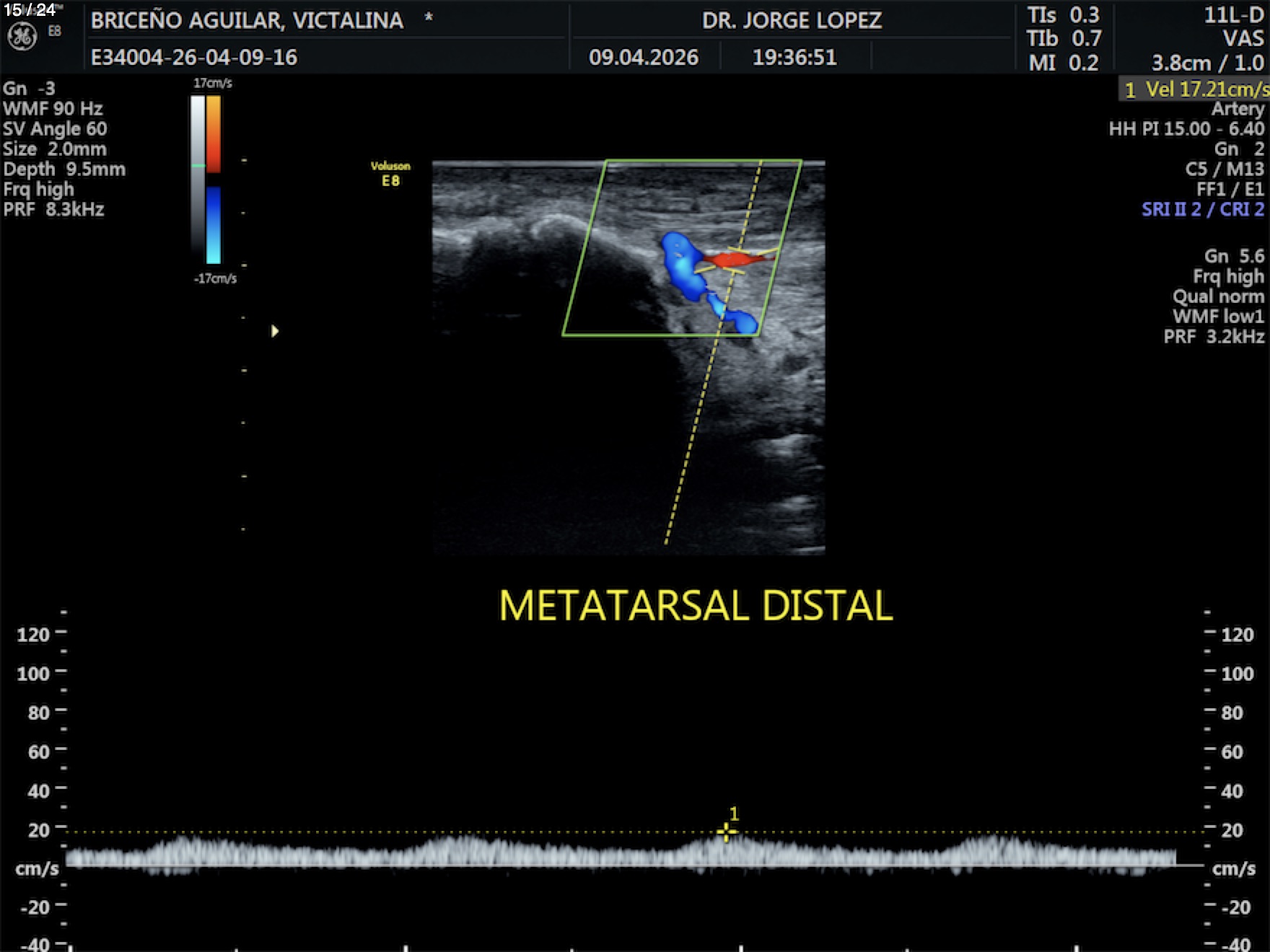Click the red-orange color velocity bar
1270x952 pixels.
tap(214, 133)
